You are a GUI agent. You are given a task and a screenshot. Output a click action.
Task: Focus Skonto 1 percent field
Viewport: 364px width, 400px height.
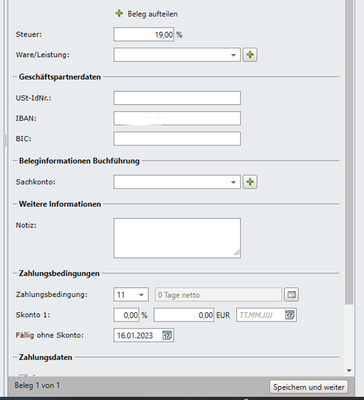coord(126,315)
